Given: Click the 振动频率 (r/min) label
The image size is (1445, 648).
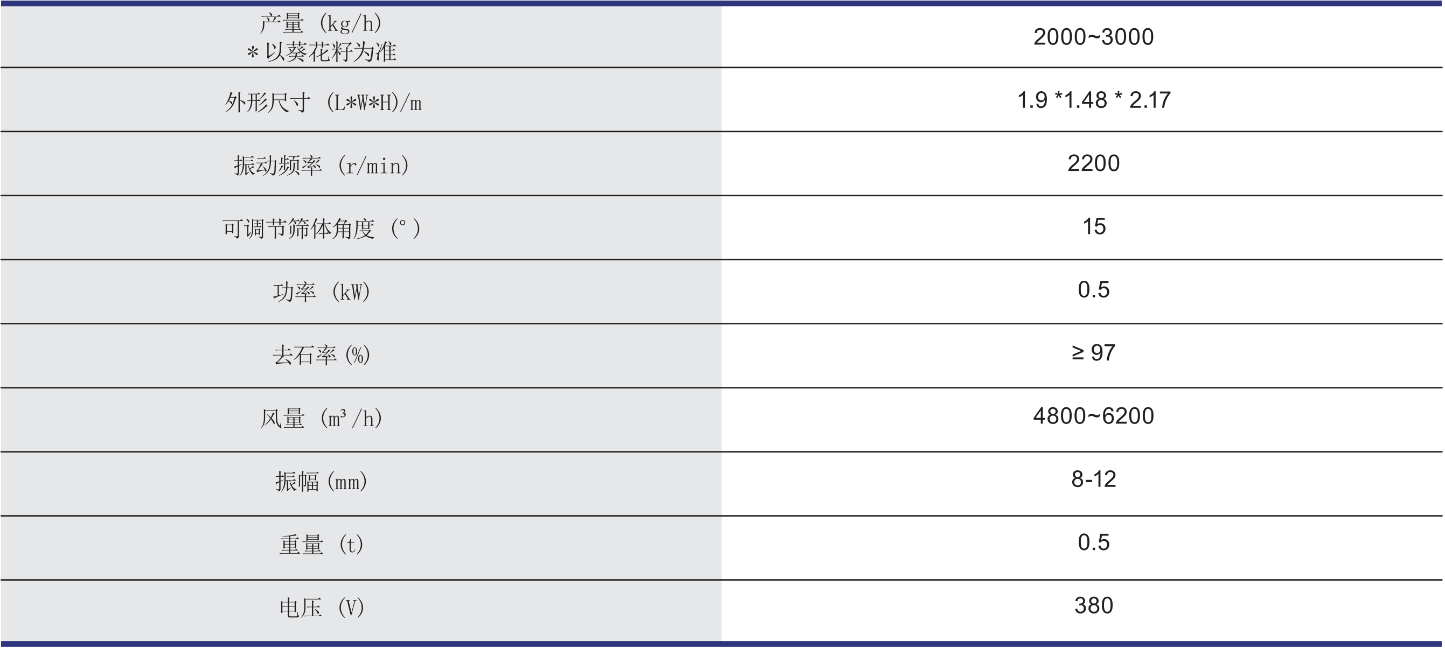Looking at the screenshot, I should click(x=321, y=166).
